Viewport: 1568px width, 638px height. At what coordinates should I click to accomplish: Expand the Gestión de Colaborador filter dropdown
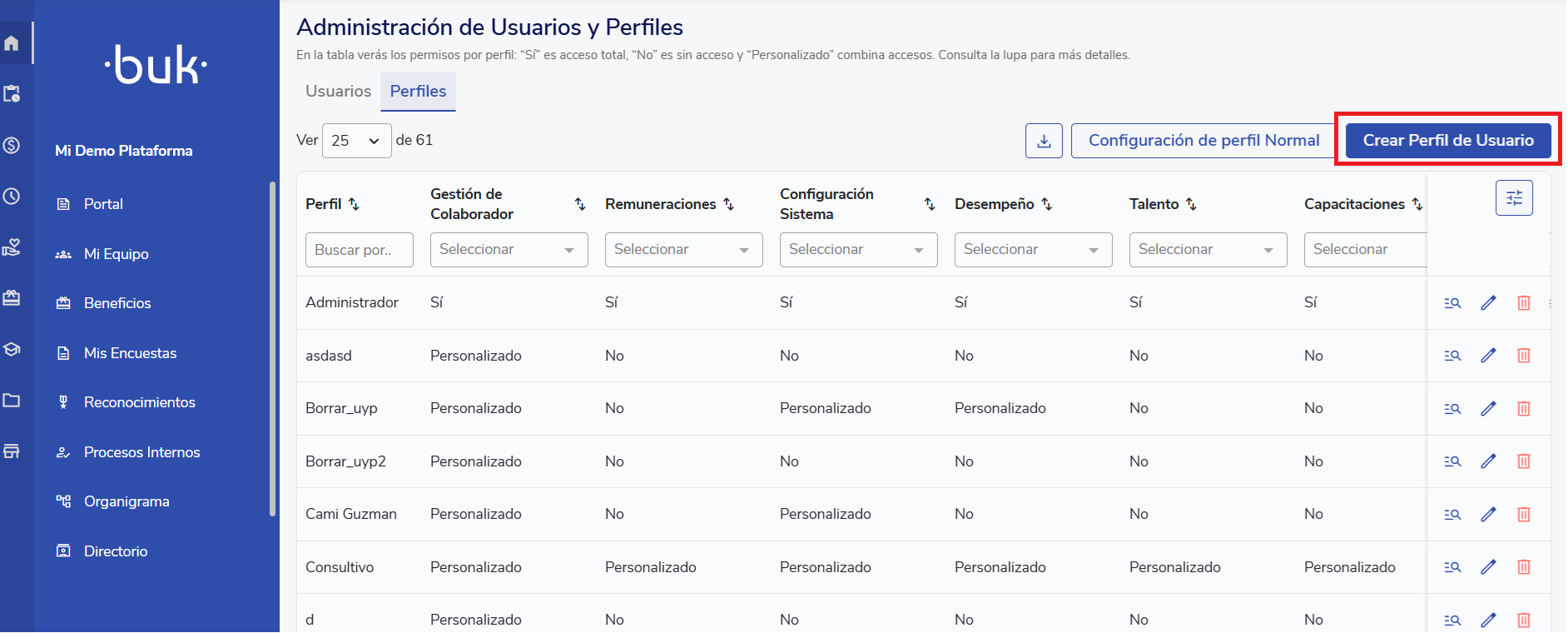click(x=509, y=250)
